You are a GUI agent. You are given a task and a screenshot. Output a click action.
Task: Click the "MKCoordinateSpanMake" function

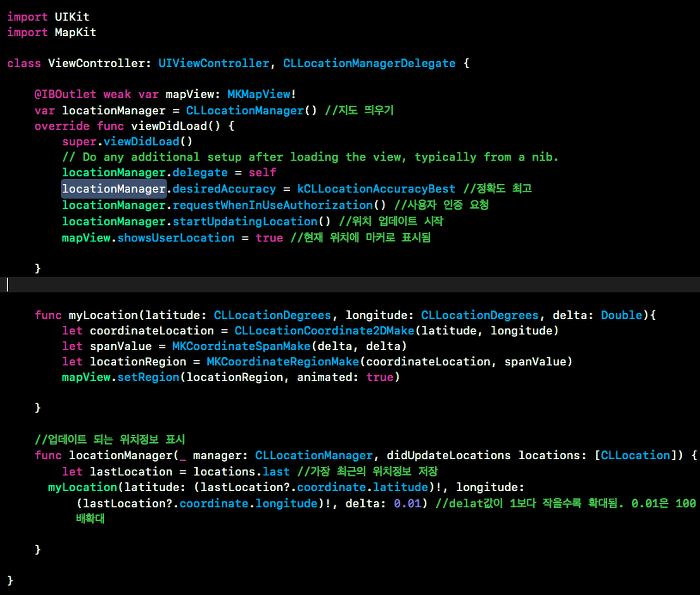(242, 347)
